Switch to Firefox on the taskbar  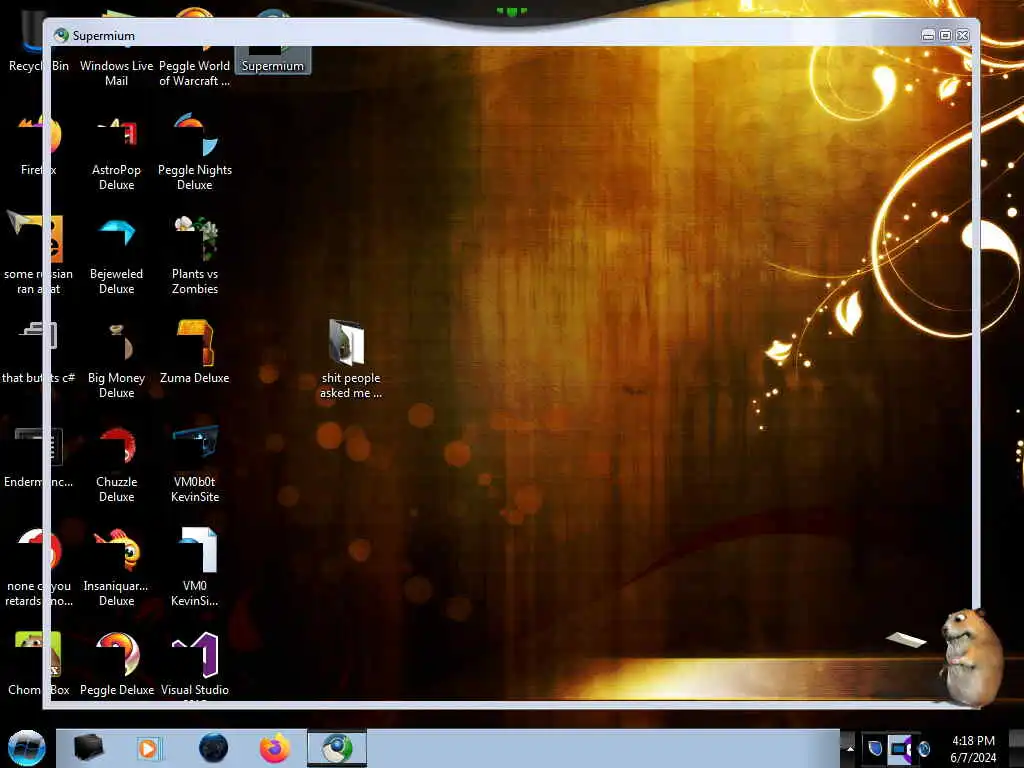click(x=275, y=748)
